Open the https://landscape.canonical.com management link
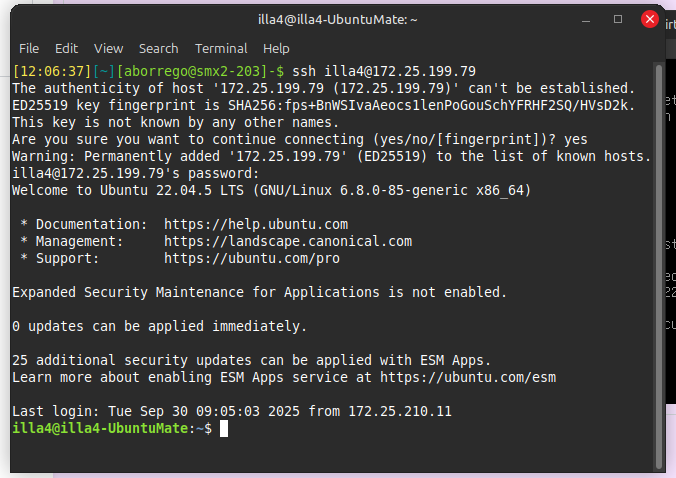 (288, 241)
